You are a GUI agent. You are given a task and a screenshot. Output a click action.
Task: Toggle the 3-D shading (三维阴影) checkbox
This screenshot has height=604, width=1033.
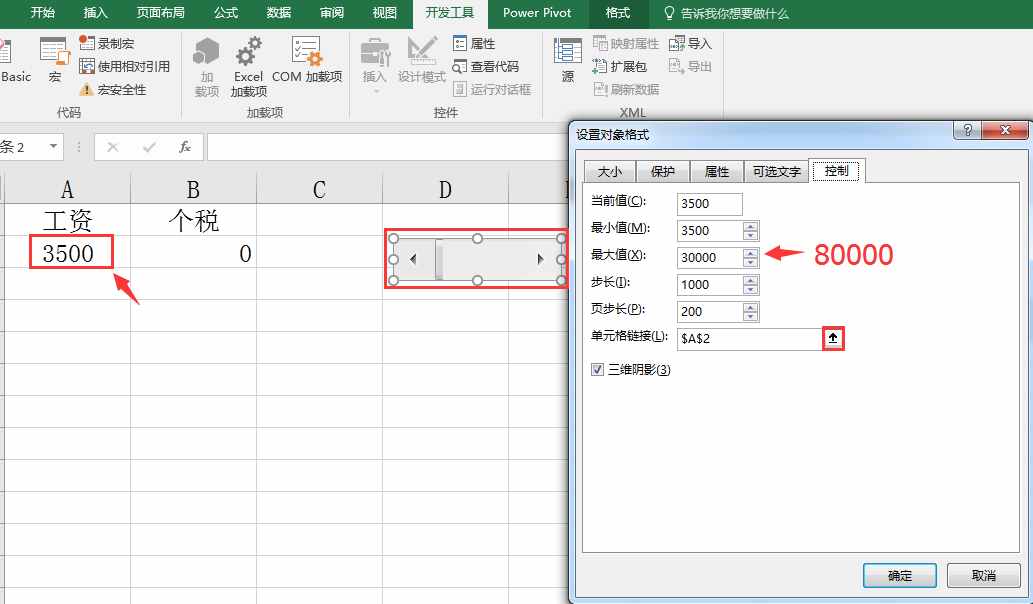tap(597, 370)
